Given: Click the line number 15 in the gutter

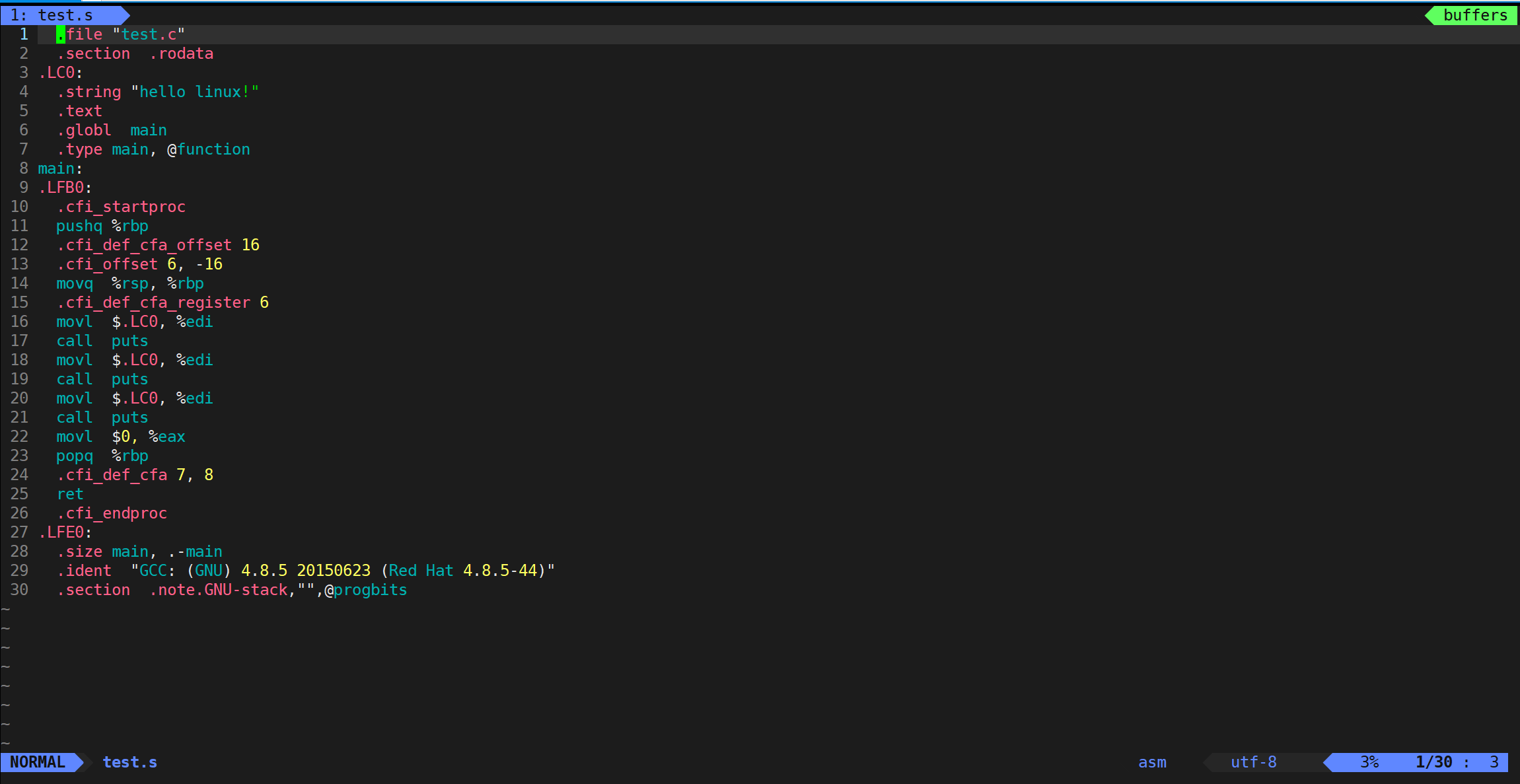Looking at the screenshot, I should (19, 303).
